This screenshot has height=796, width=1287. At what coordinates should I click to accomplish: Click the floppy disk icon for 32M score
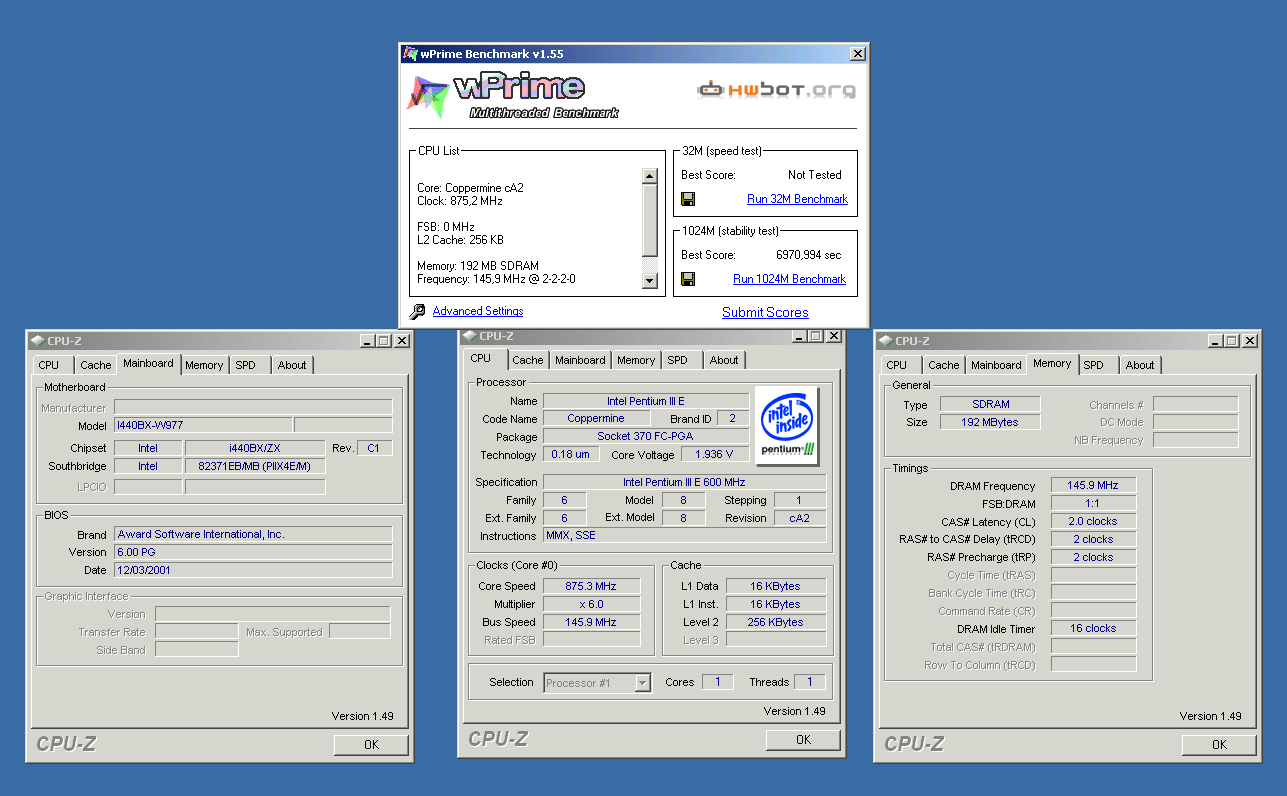[688, 199]
